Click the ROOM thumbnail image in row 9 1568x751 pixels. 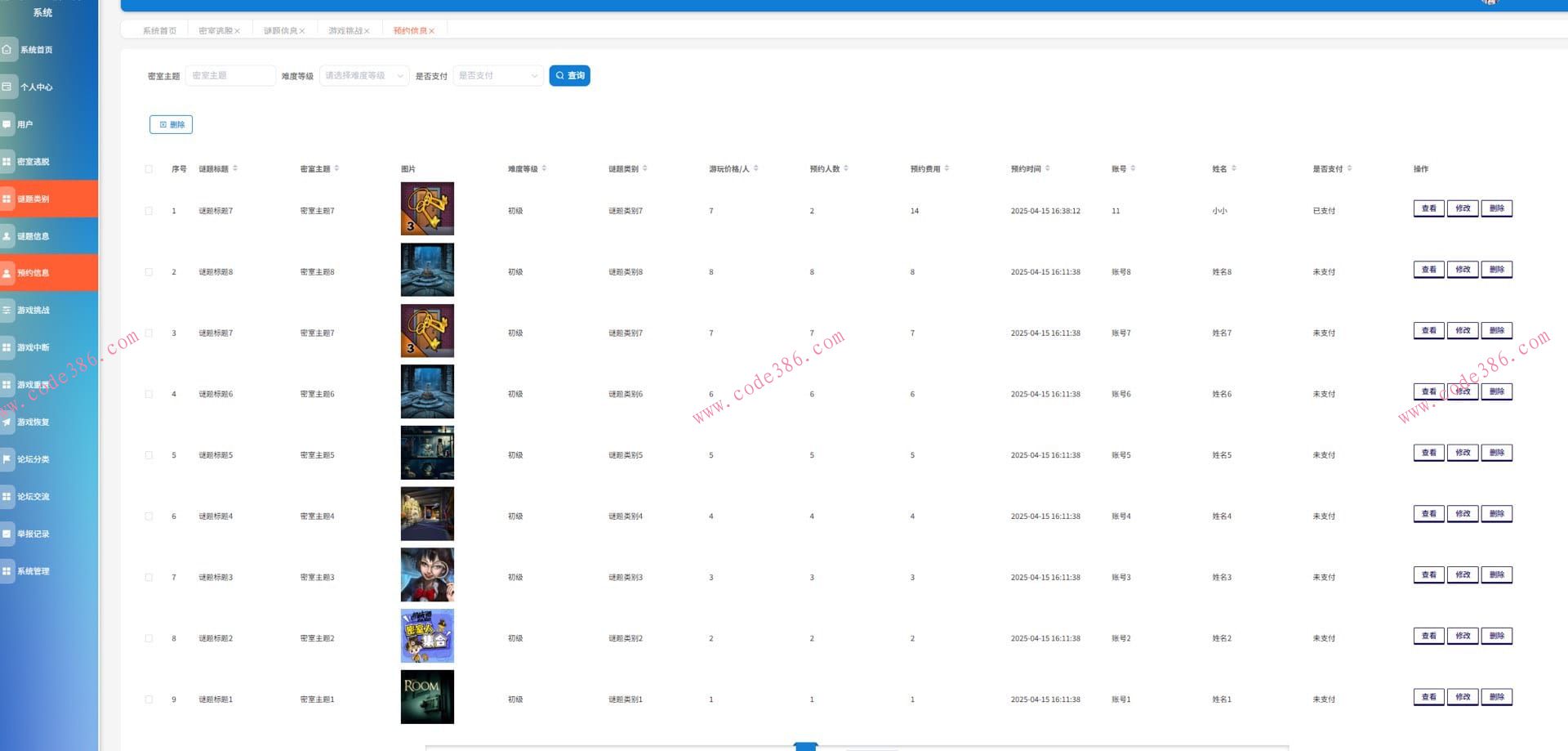pyautogui.click(x=427, y=697)
